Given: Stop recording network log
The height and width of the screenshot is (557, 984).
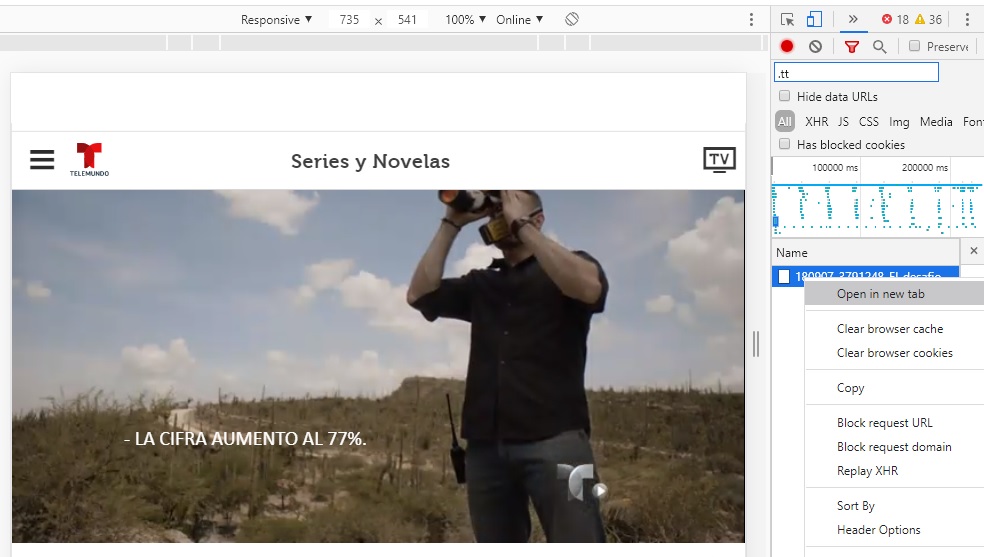Looking at the screenshot, I should (x=787, y=46).
